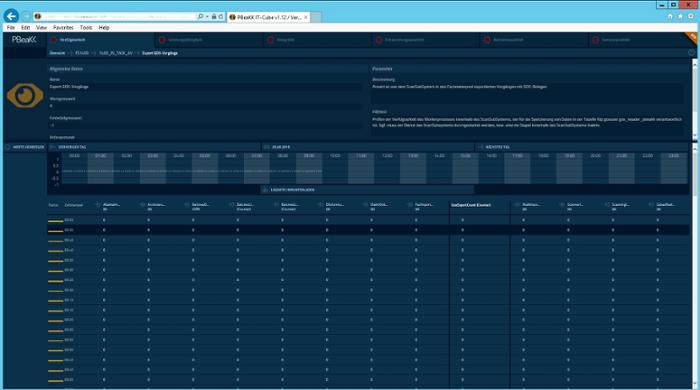The width and height of the screenshot is (700, 390).
Task: Toggle WERTE VERBERGEN option
Action: coord(25,147)
